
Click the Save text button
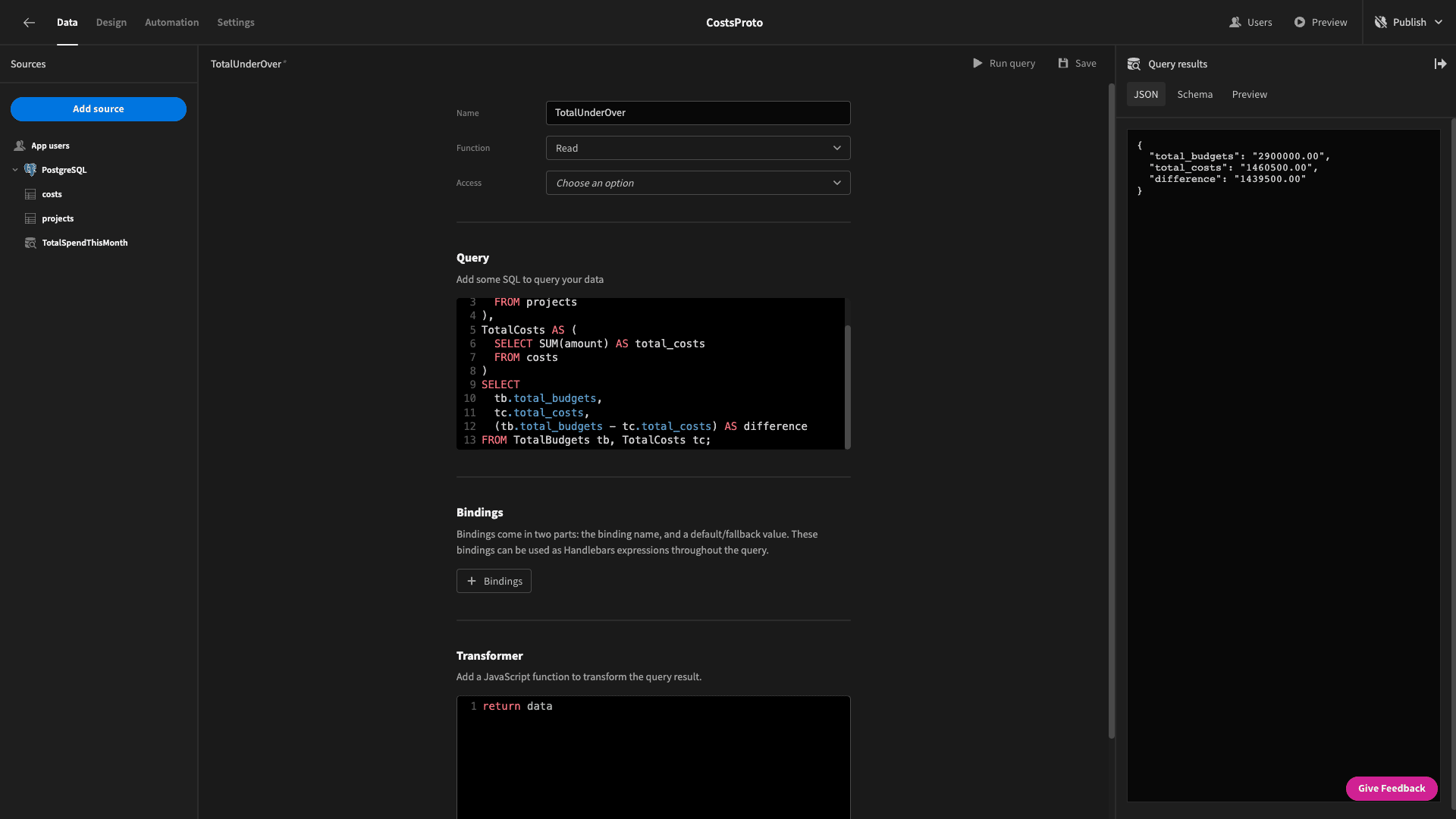coord(1086,64)
